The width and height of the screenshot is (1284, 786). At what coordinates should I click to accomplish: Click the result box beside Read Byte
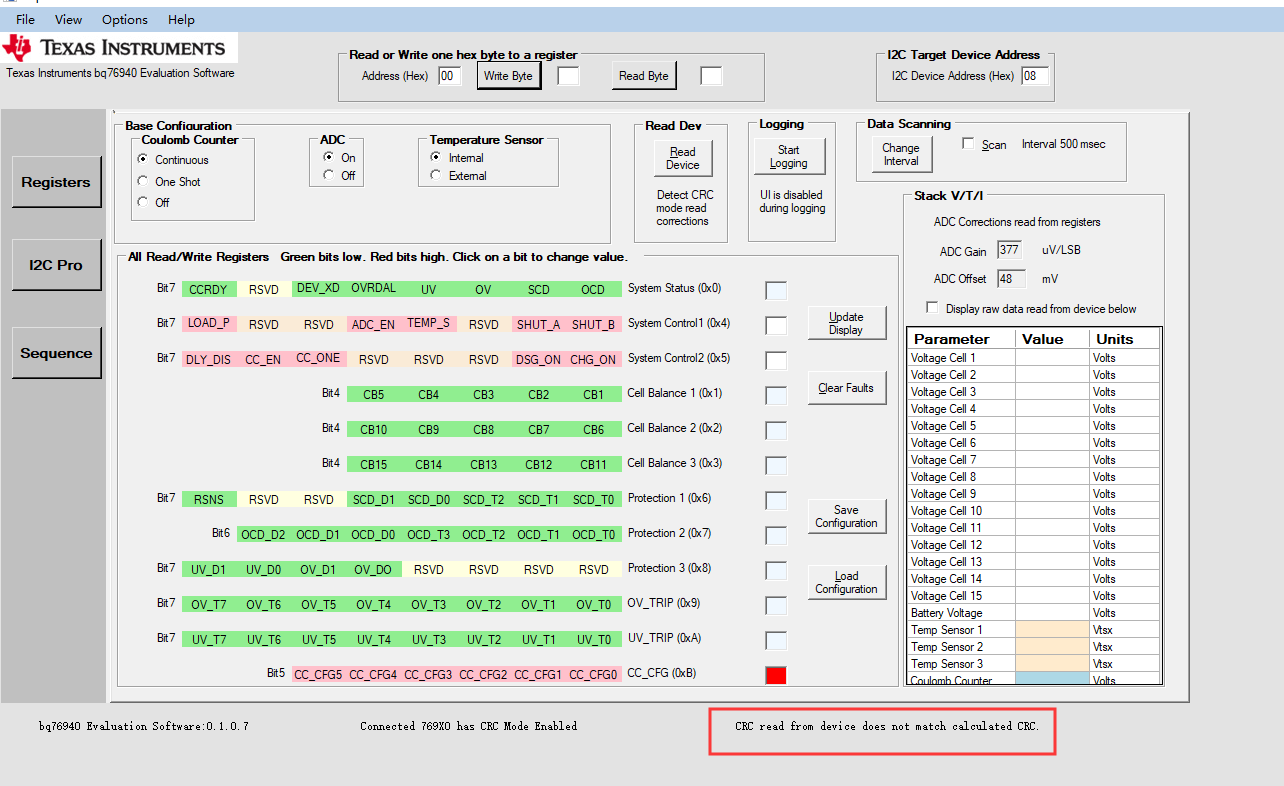tap(711, 76)
